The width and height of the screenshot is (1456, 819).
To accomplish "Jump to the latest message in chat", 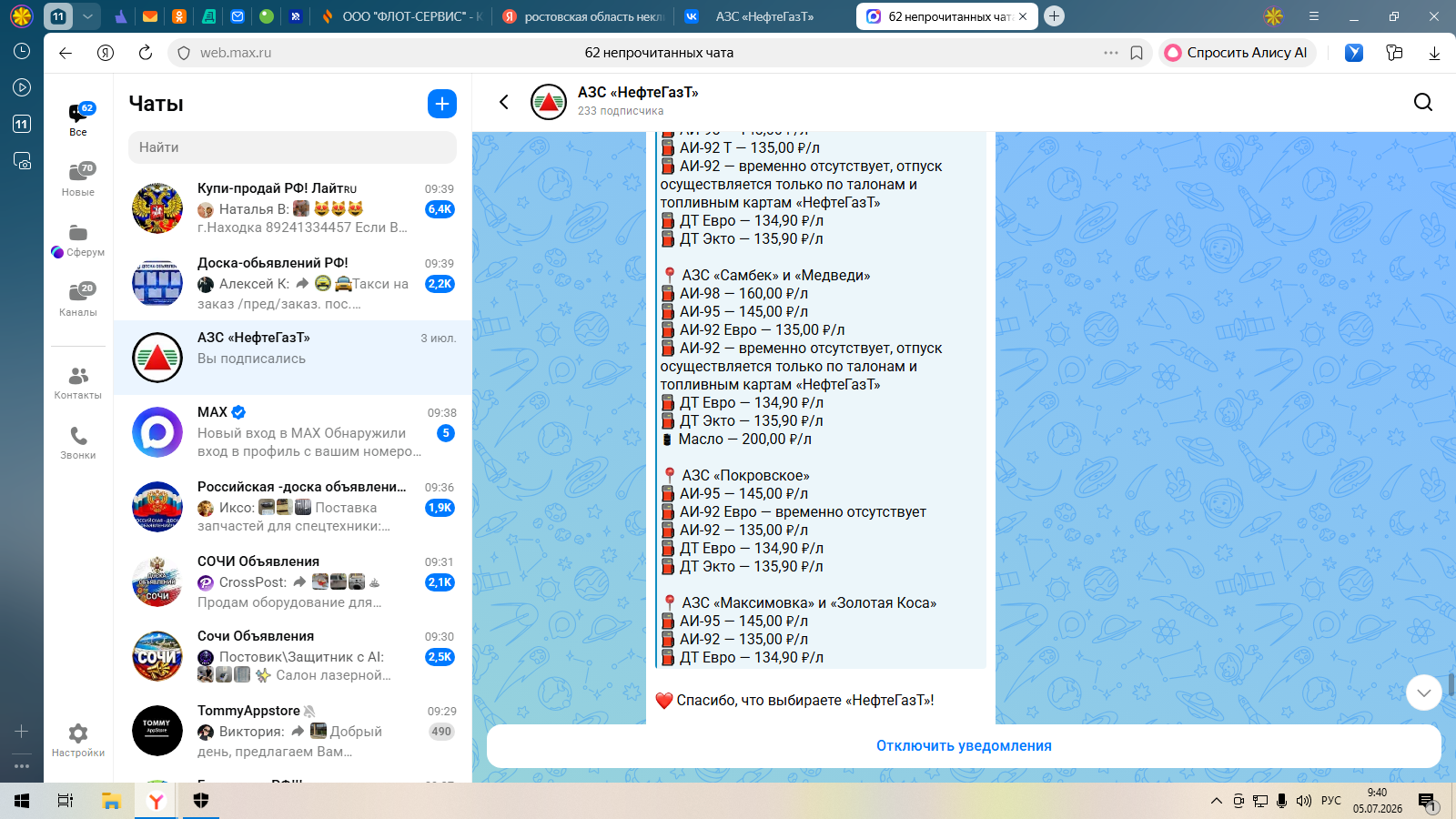I will pyautogui.click(x=1424, y=693).
